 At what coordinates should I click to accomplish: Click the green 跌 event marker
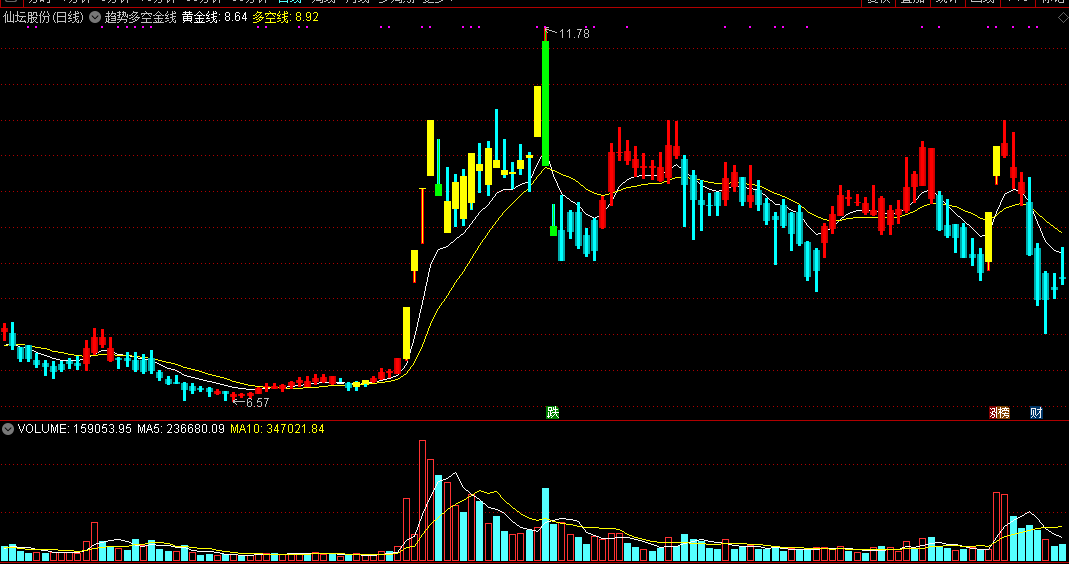(x=552, y=412)
